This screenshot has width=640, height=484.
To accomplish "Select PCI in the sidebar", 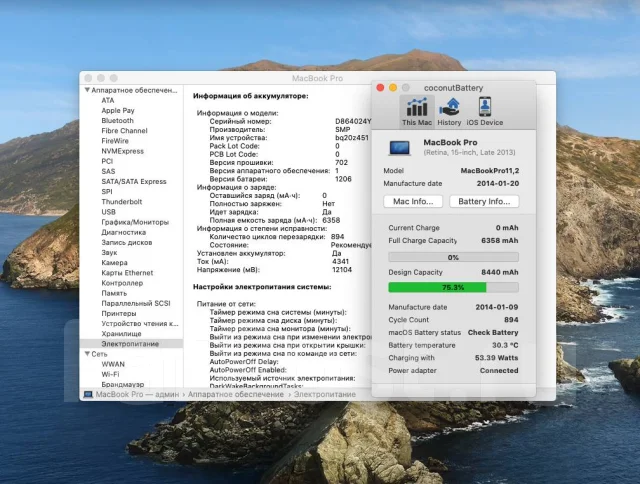I will pyautogui.click(x=107, y=161).
